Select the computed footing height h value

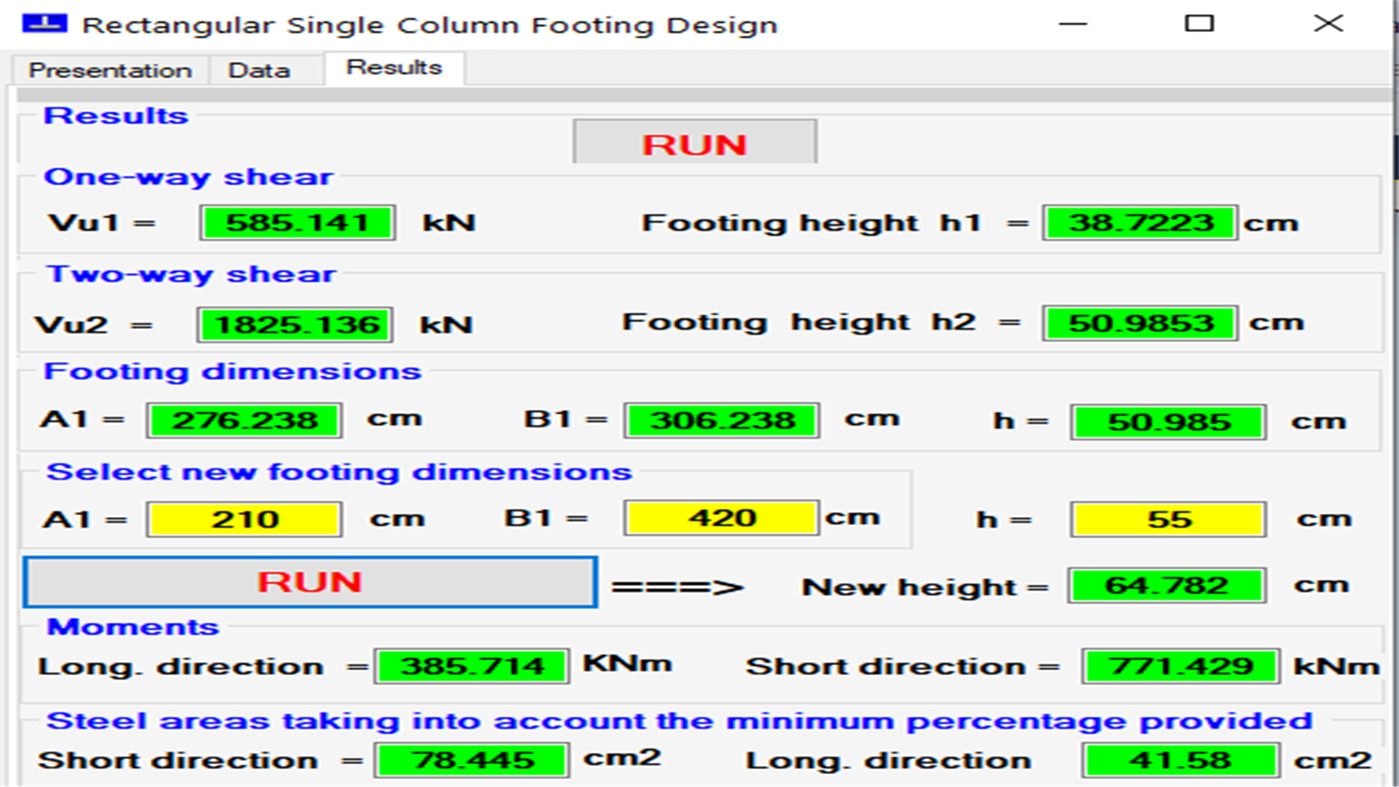(x=1166, y=420)
